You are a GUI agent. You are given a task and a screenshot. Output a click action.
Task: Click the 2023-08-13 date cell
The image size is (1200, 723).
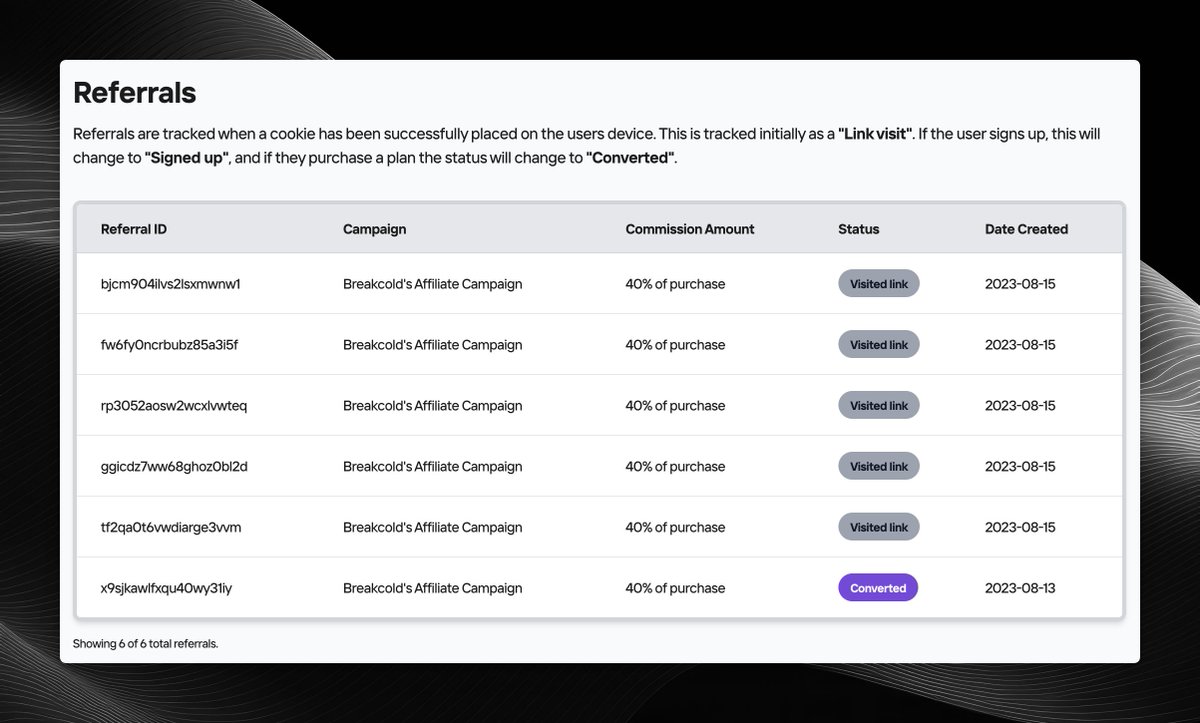pyautogui.click(x=1020, y=588)
